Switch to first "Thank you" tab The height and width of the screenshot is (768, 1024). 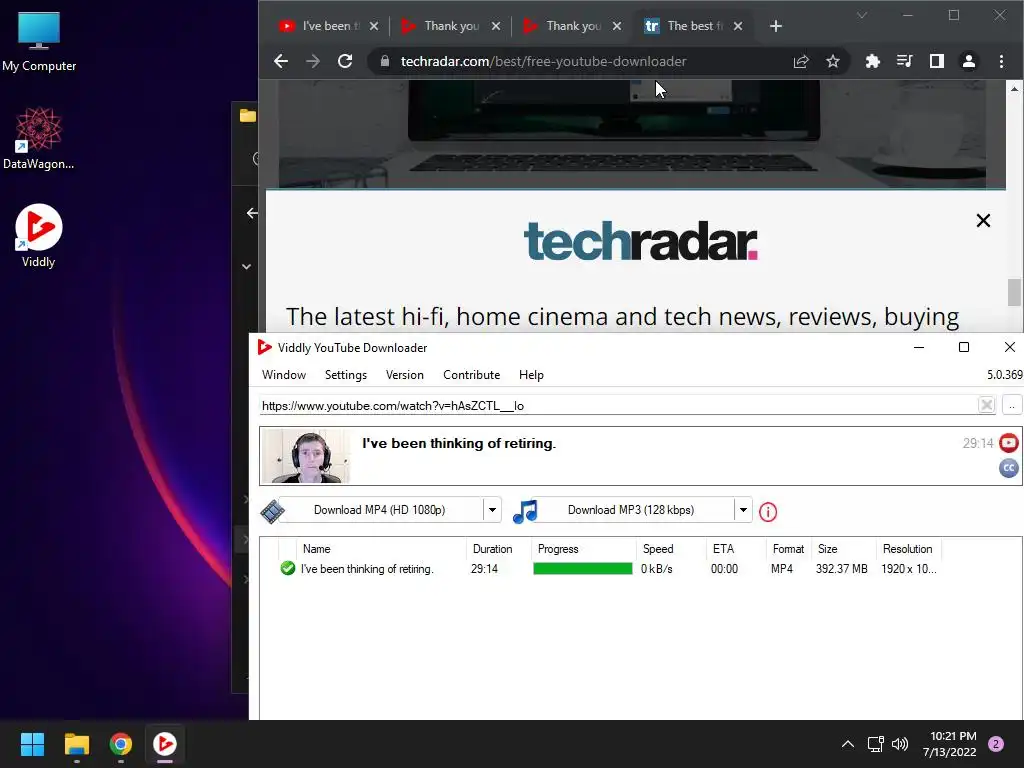tap(442, 26)
